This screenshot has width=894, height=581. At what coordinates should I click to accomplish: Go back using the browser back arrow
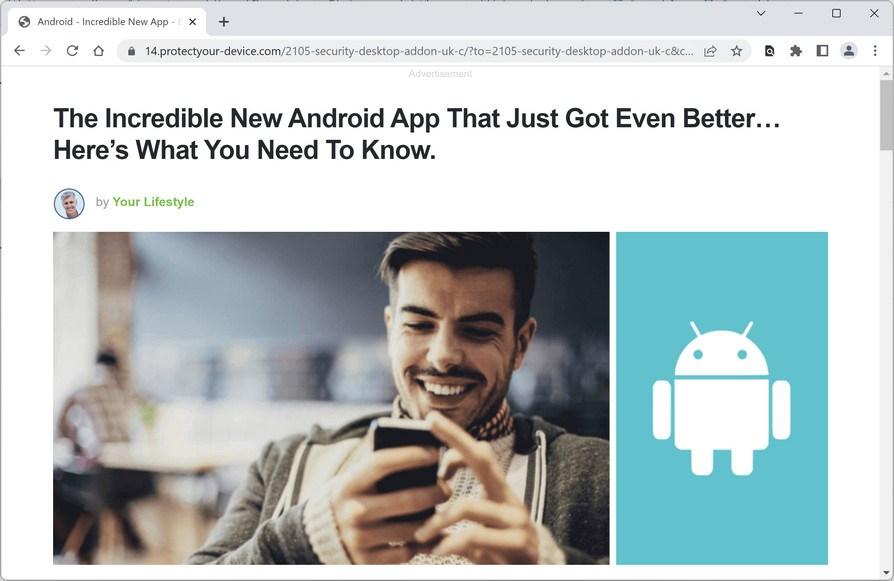(19, 51)
